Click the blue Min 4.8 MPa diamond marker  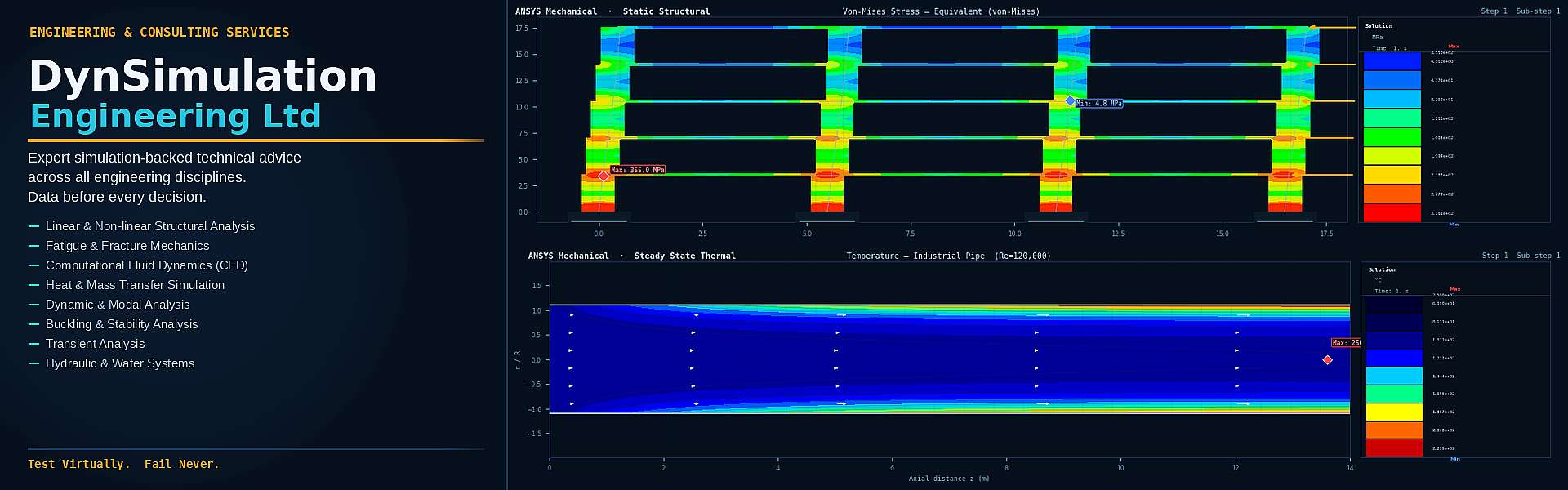1070,100
